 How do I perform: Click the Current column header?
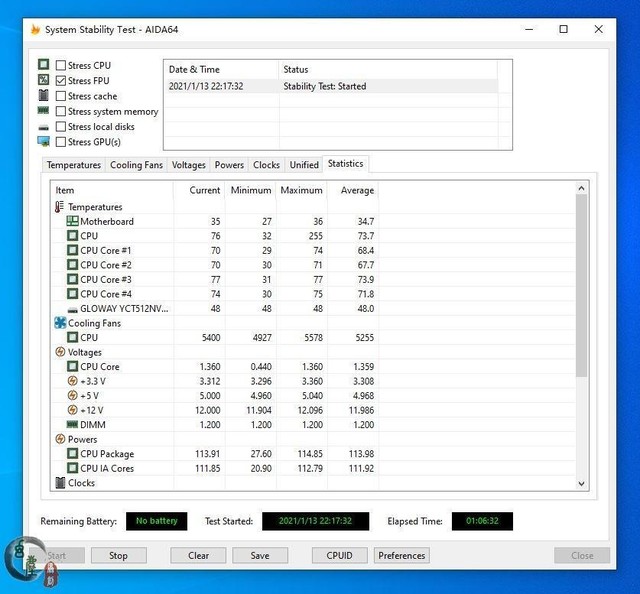pyautogui.click(x=199, y=191)
